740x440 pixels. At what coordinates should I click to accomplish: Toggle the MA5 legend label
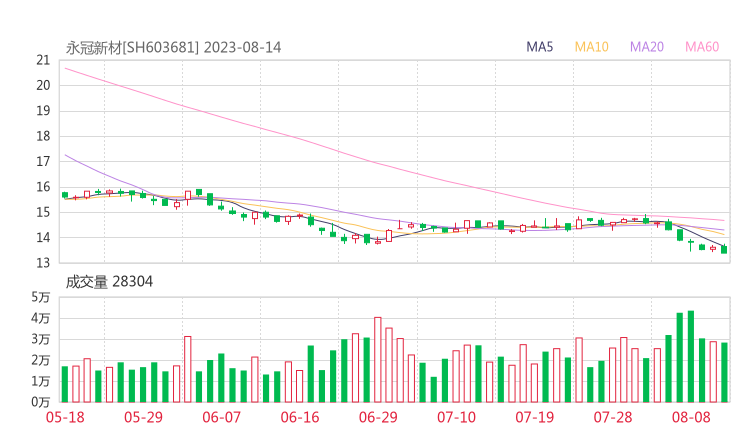[540, 47]
